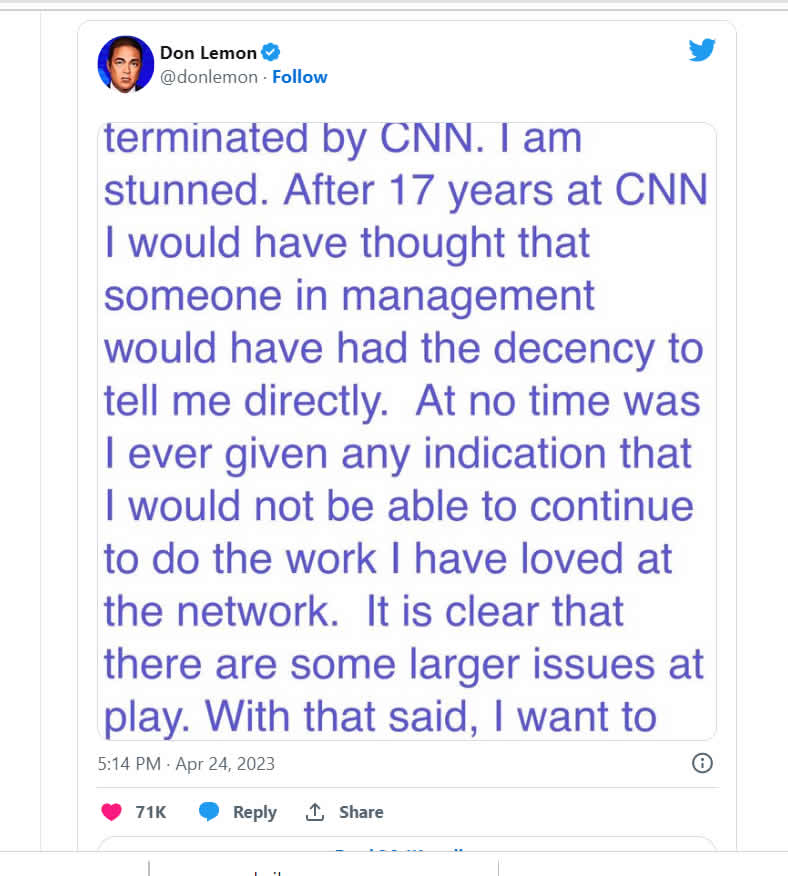Open the Twitter info icon beside timestamp
The image size is (788, 876).
[x=702, y=763]
